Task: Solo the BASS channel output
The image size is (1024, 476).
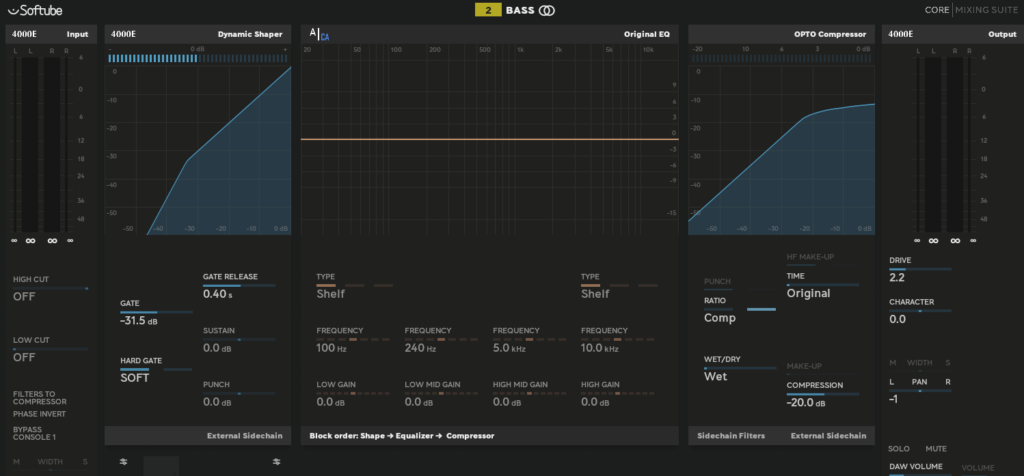Action: tap(901, 450)
